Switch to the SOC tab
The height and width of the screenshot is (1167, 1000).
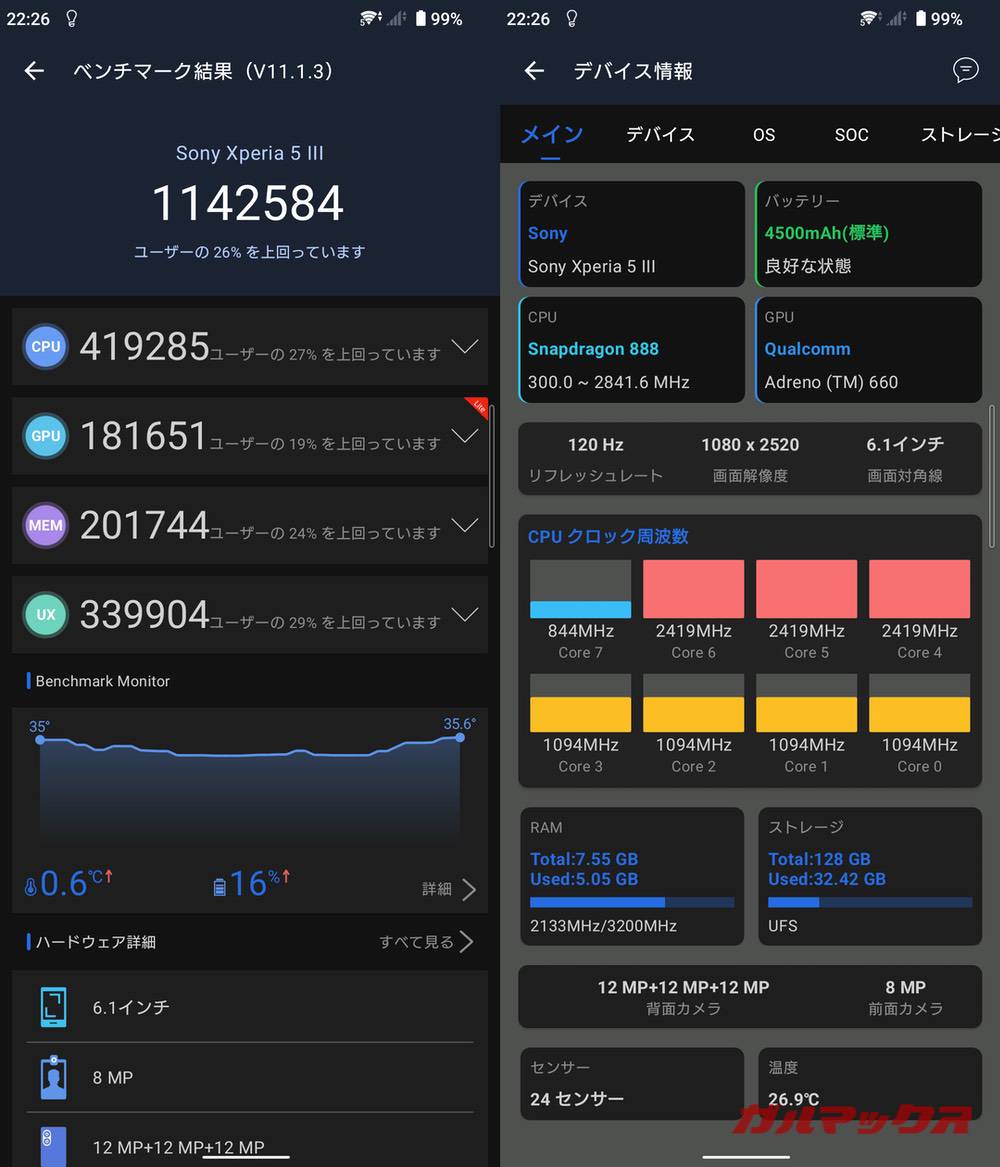point(851,135)
